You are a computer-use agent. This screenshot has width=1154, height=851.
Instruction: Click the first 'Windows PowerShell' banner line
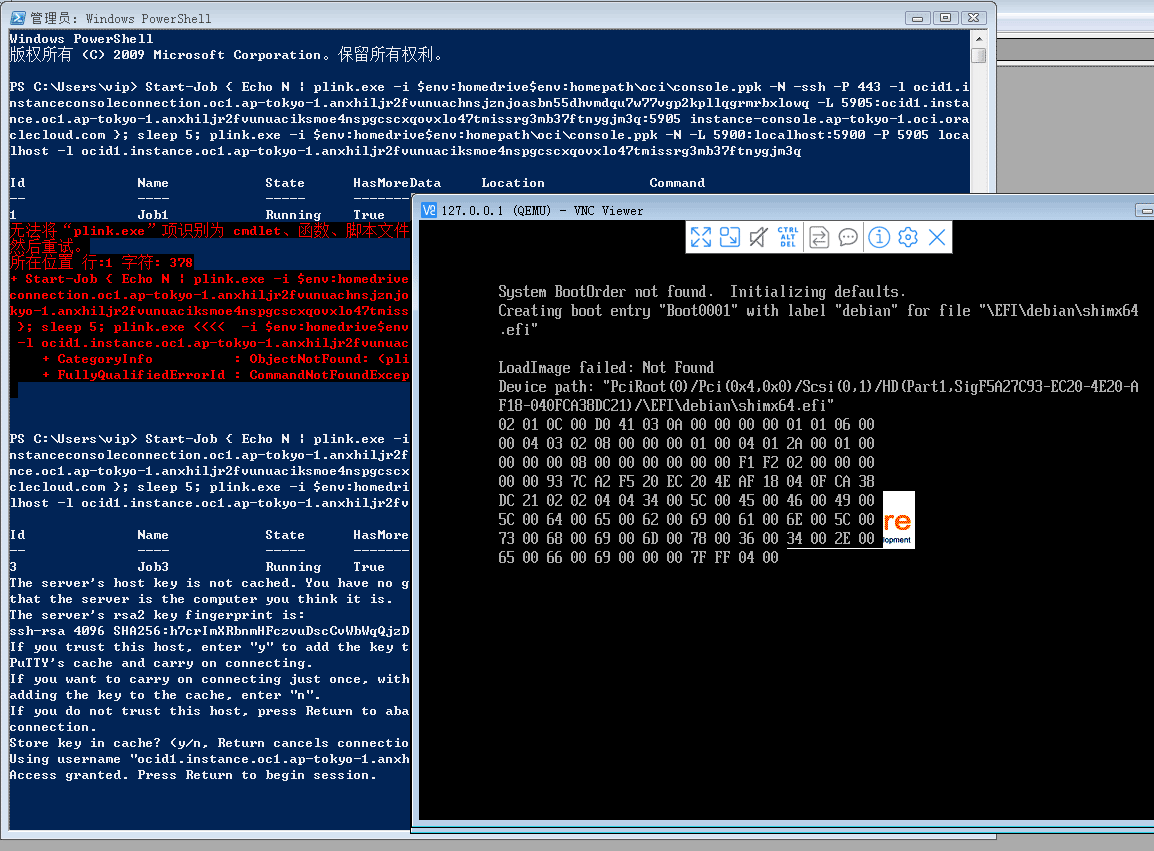tap(81, 39)
